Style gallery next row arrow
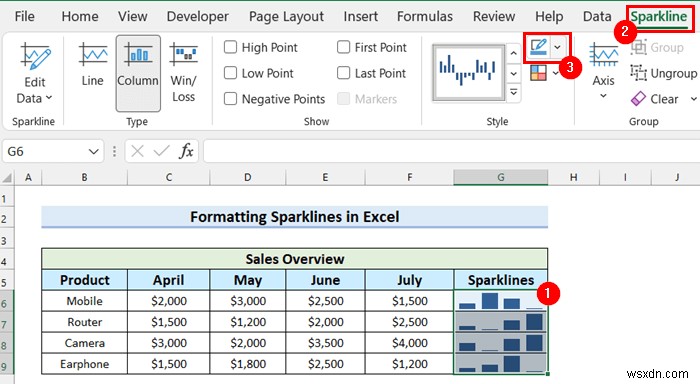 click(x=514, y=73)
